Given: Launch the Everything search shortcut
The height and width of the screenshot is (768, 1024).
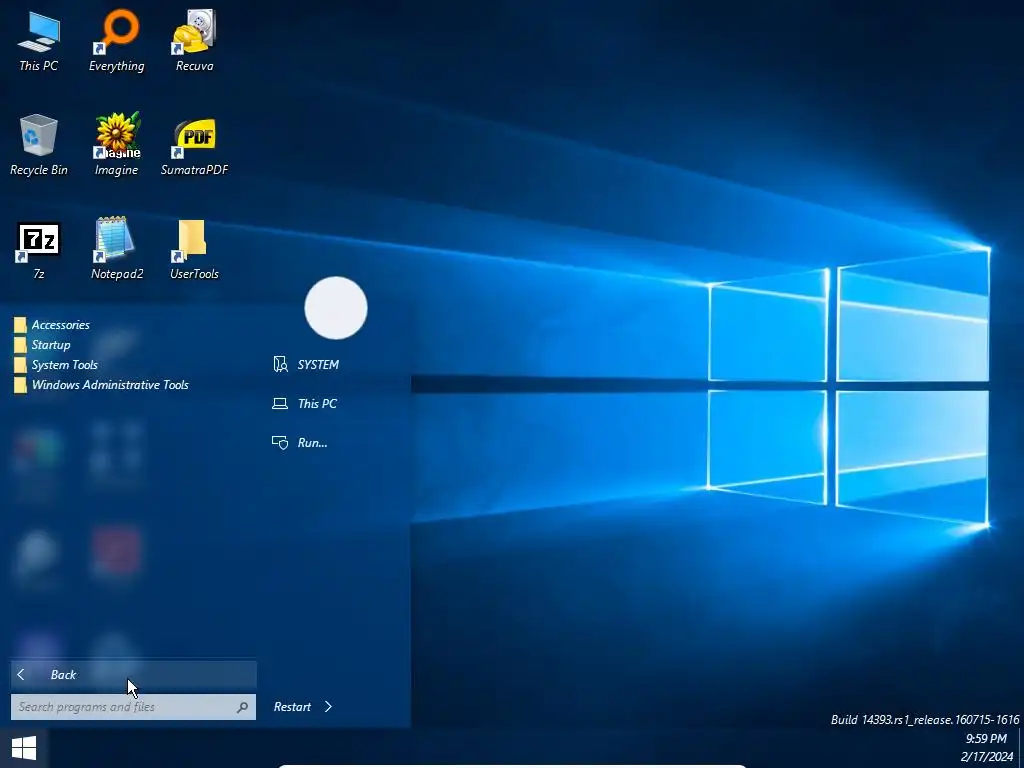Looking at the screenshot, I should (116, 40).
